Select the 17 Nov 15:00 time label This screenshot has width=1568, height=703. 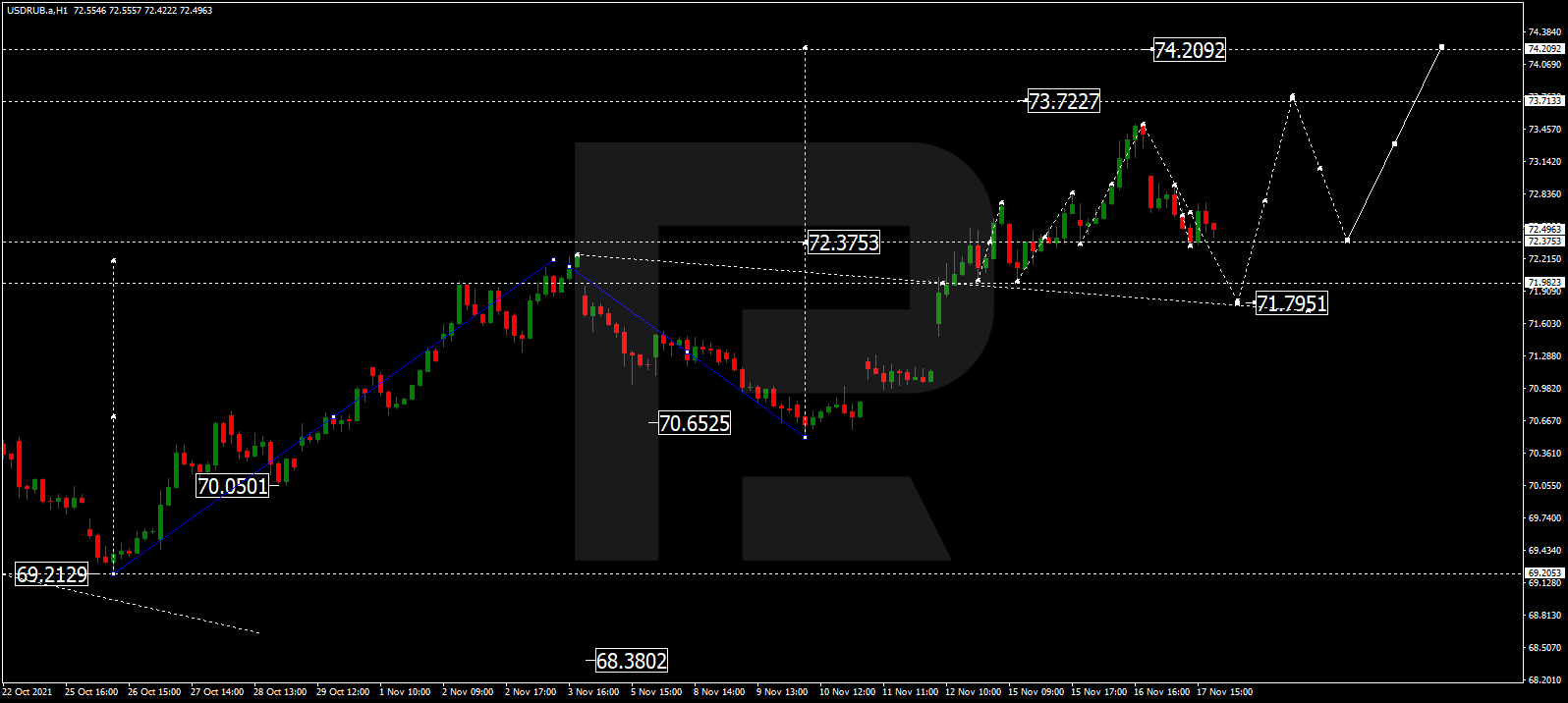tap(1224, 692)
